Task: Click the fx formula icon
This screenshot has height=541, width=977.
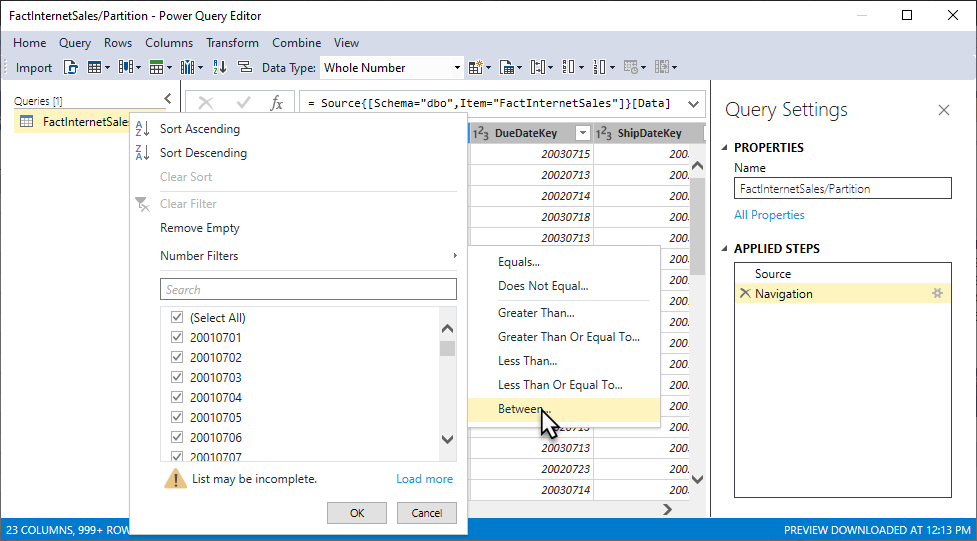Action: click(277, 103)
